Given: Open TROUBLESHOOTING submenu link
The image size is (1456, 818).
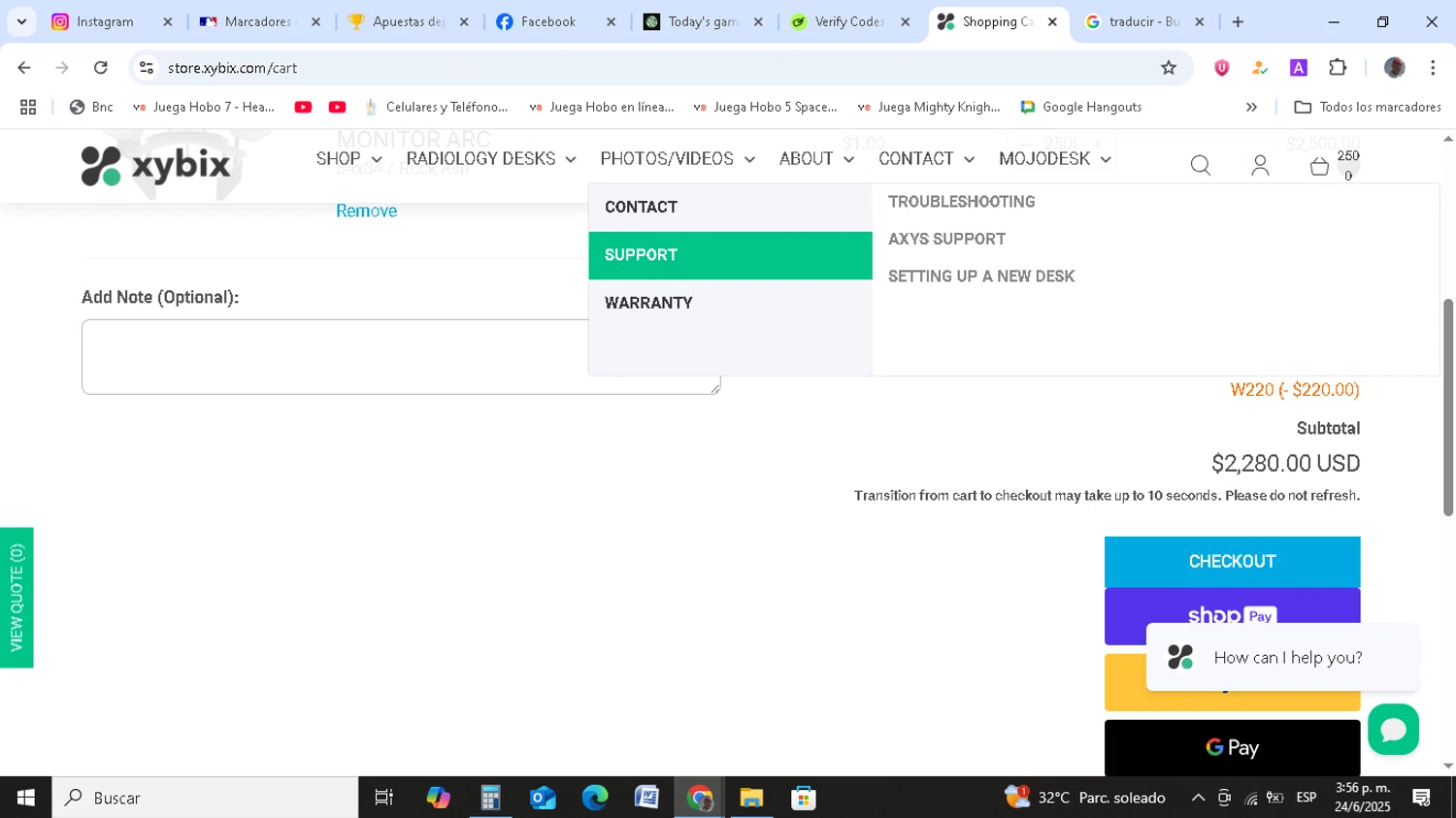Looking at the screenshot, I should click(961, 202).
